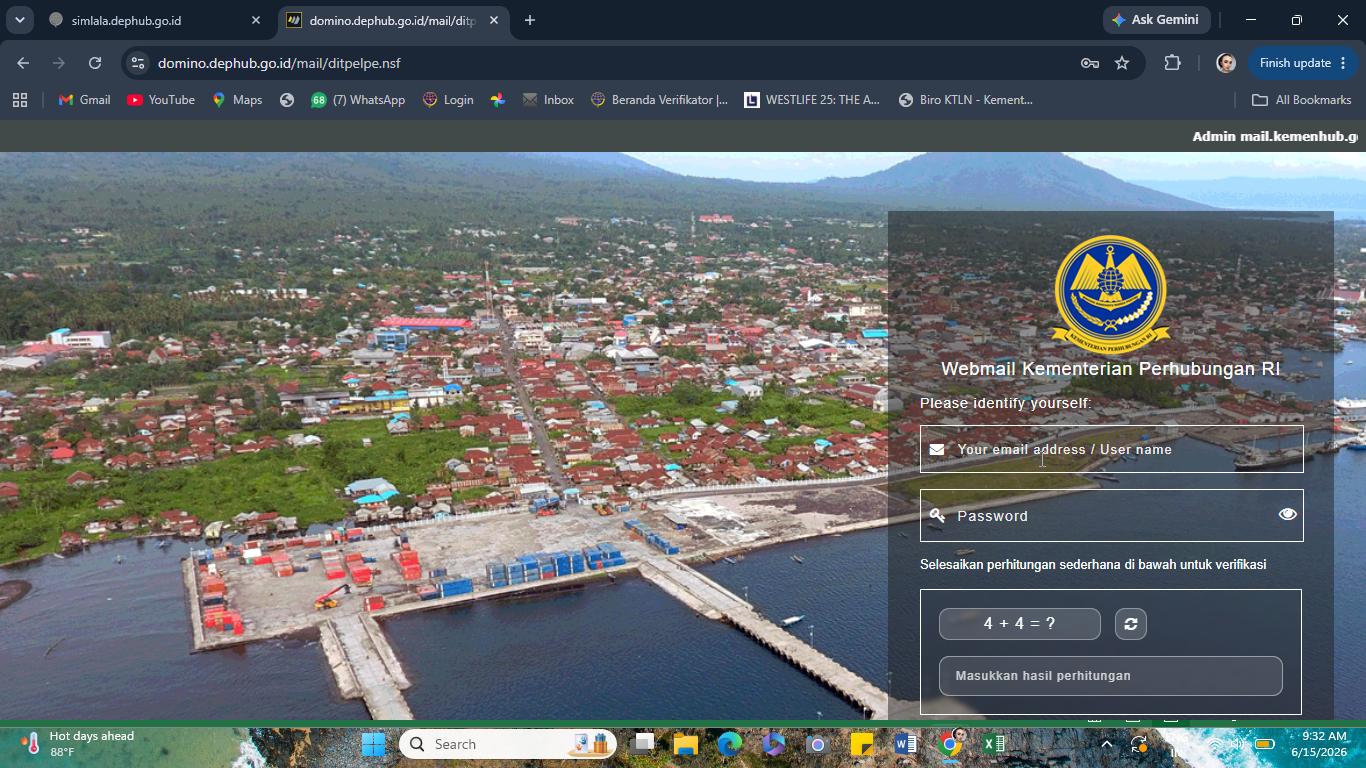
Task: Close the domino.dephub.go.id tab
Action: (493, 20)
